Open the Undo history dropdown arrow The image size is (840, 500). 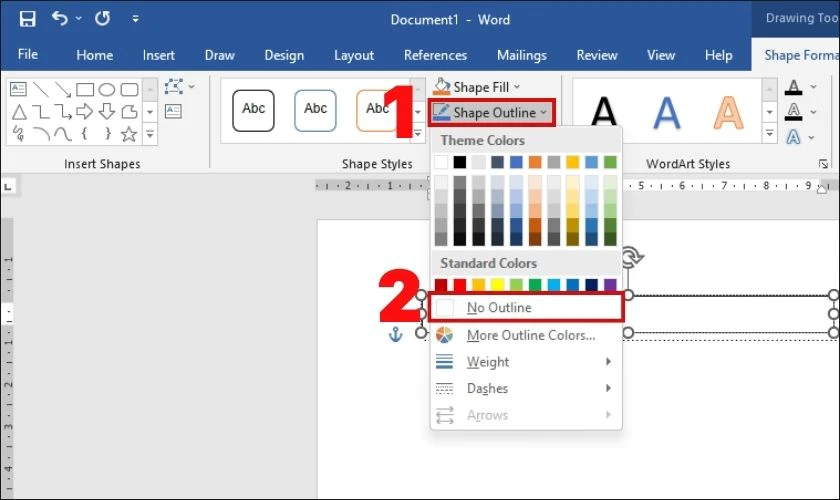pos(79,19)
